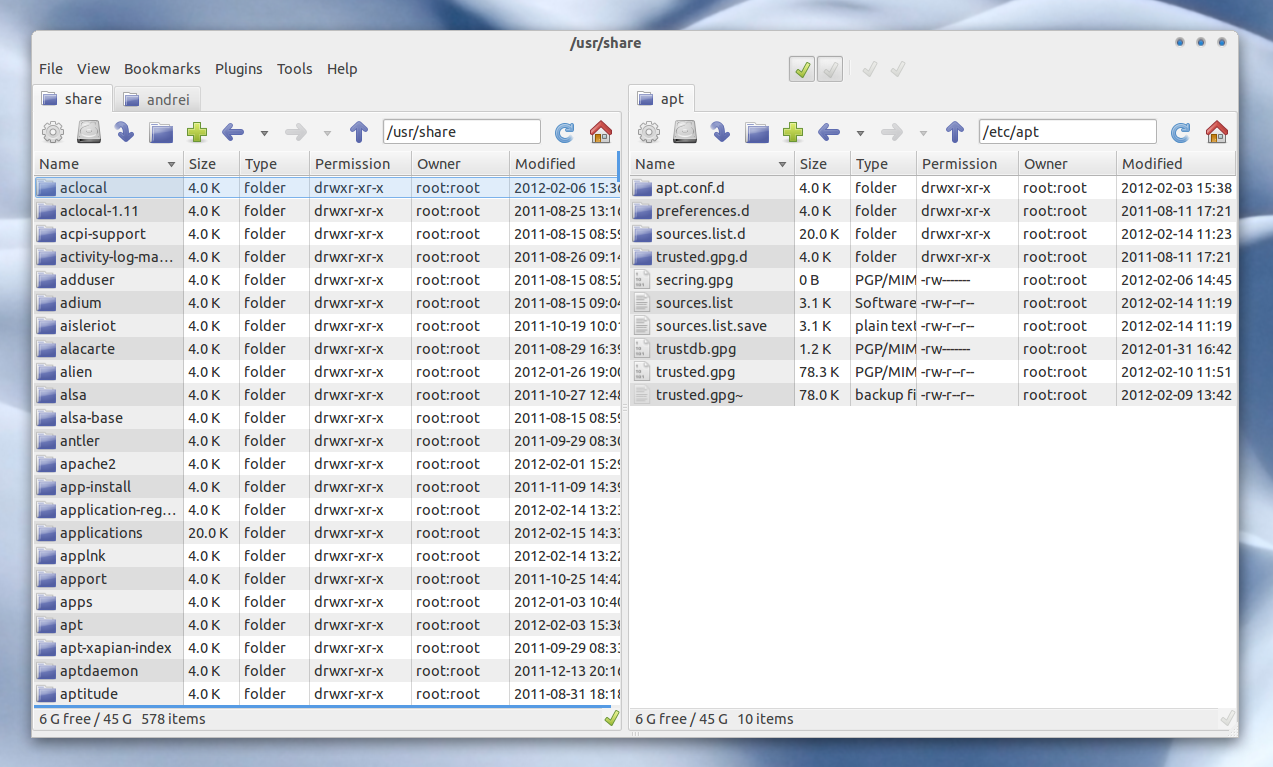Open a new folder with the folder icon
Image resolution: width=1273 pixels, height=767 pixels.
coord(160,131)
